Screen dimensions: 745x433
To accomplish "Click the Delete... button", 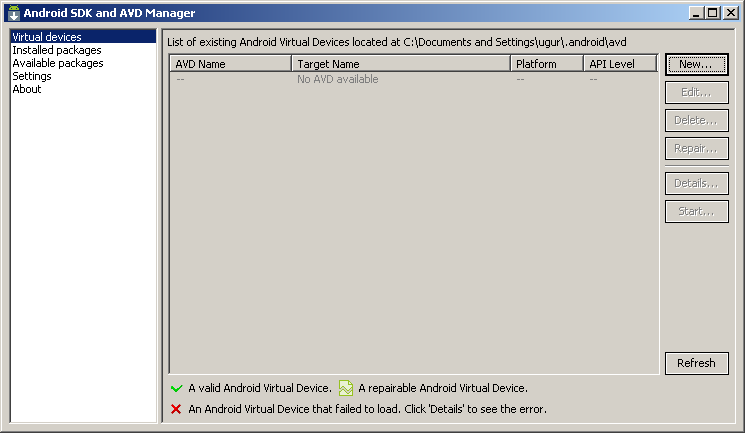I will [697, 120].
